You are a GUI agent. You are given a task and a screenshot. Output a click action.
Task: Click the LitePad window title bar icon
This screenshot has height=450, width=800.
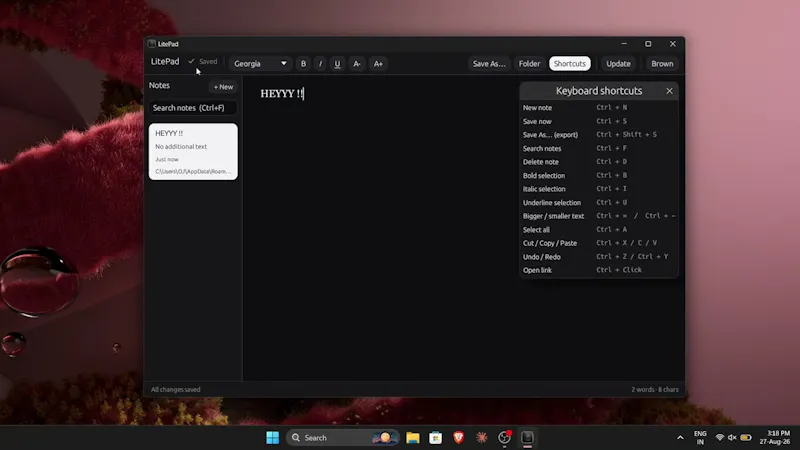(152, 44)
